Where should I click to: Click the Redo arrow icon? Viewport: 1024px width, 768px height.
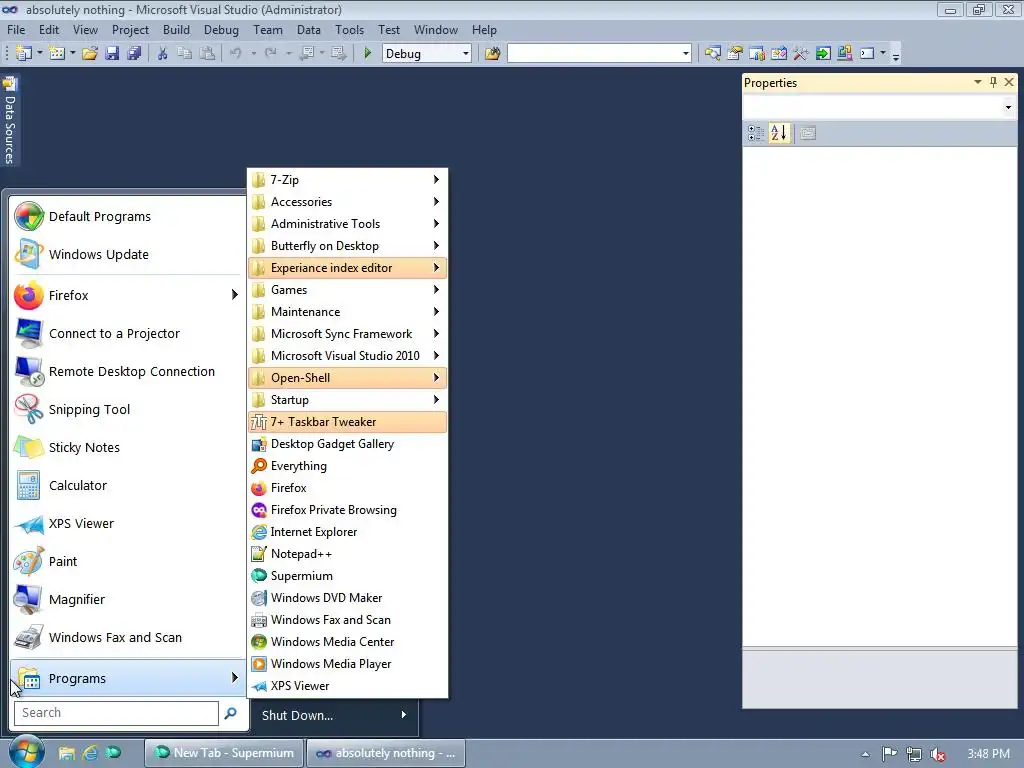pos(270,54)
